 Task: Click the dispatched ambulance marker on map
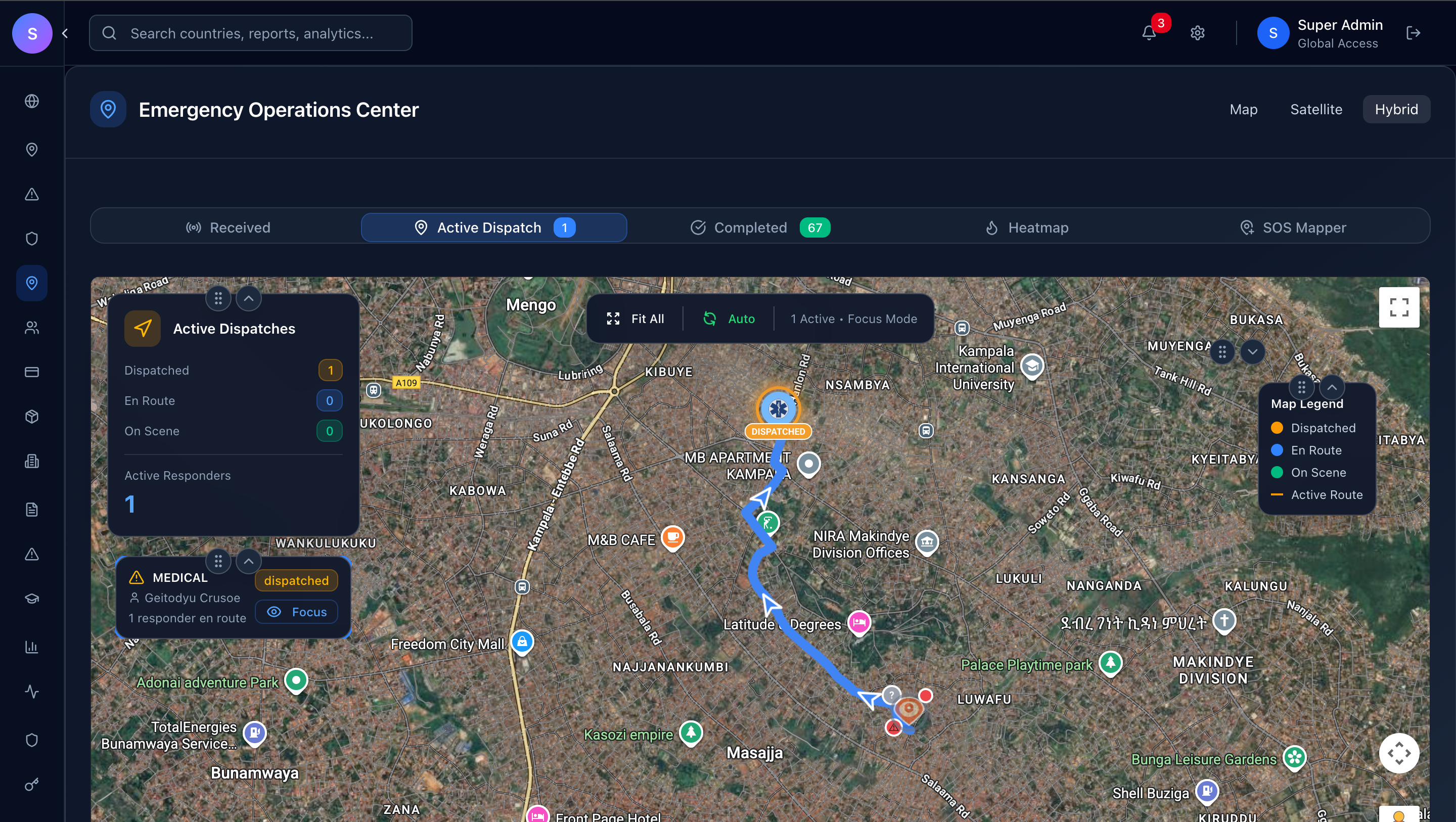pyautogui.click(x=778, y=408)
